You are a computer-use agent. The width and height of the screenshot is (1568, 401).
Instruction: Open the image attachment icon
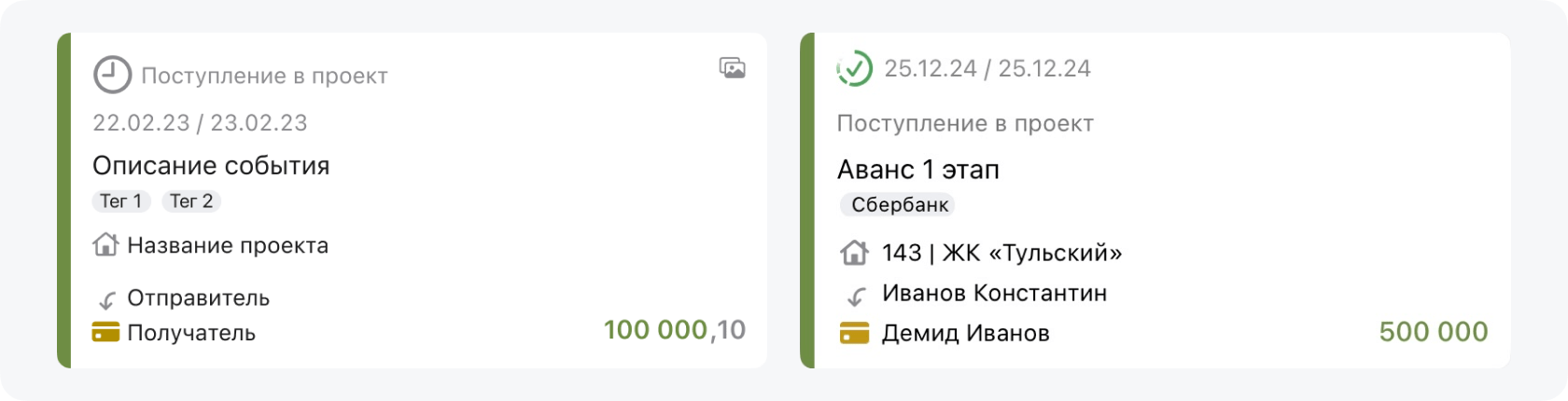pyautogui.click(x=733, y=68)
